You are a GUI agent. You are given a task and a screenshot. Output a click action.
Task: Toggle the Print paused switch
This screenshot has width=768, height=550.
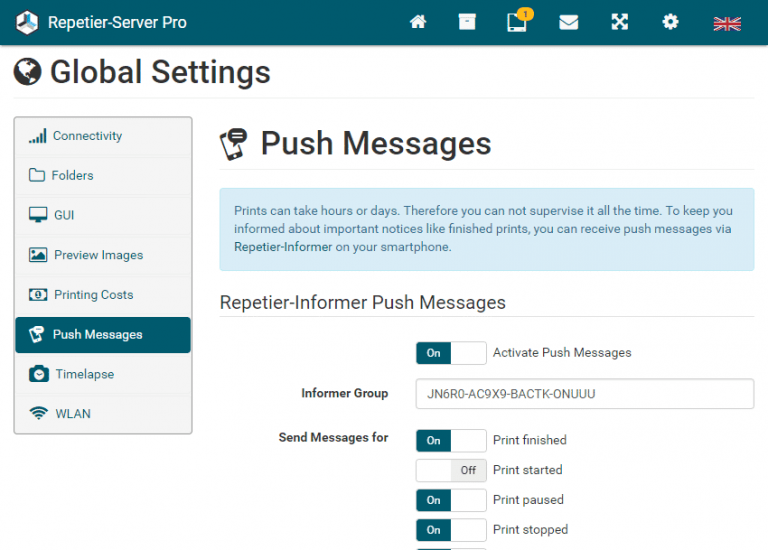[x=451, y=500]
